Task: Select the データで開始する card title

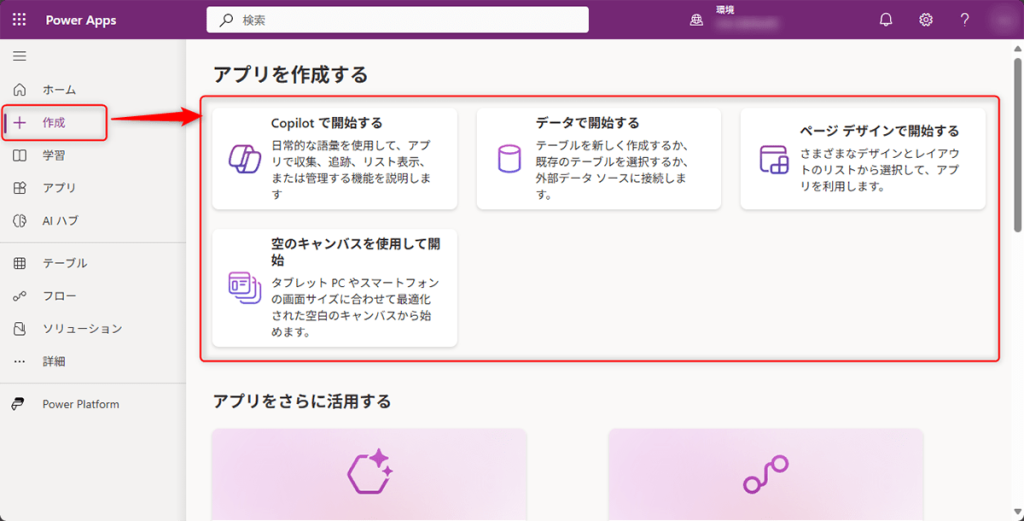Action: pos(587,123)
